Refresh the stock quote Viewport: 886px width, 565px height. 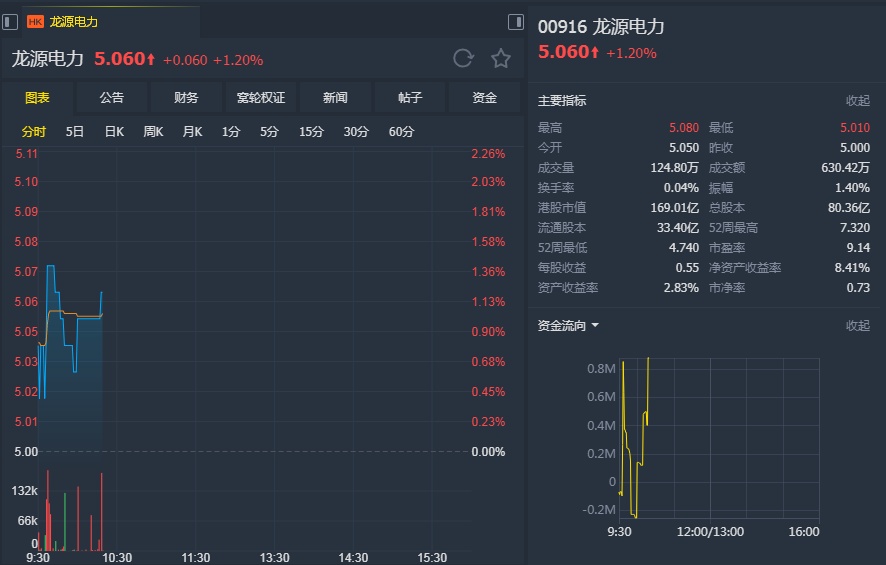coord(463,58)
